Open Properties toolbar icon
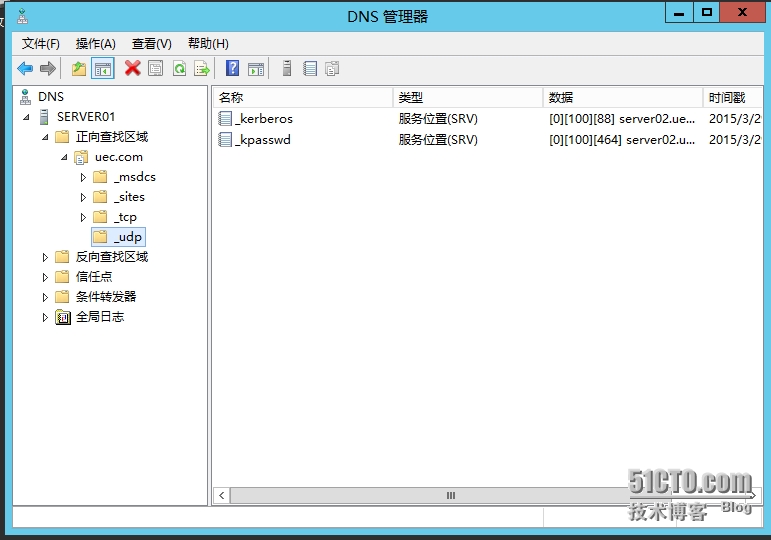 click(x=155, y=68)
